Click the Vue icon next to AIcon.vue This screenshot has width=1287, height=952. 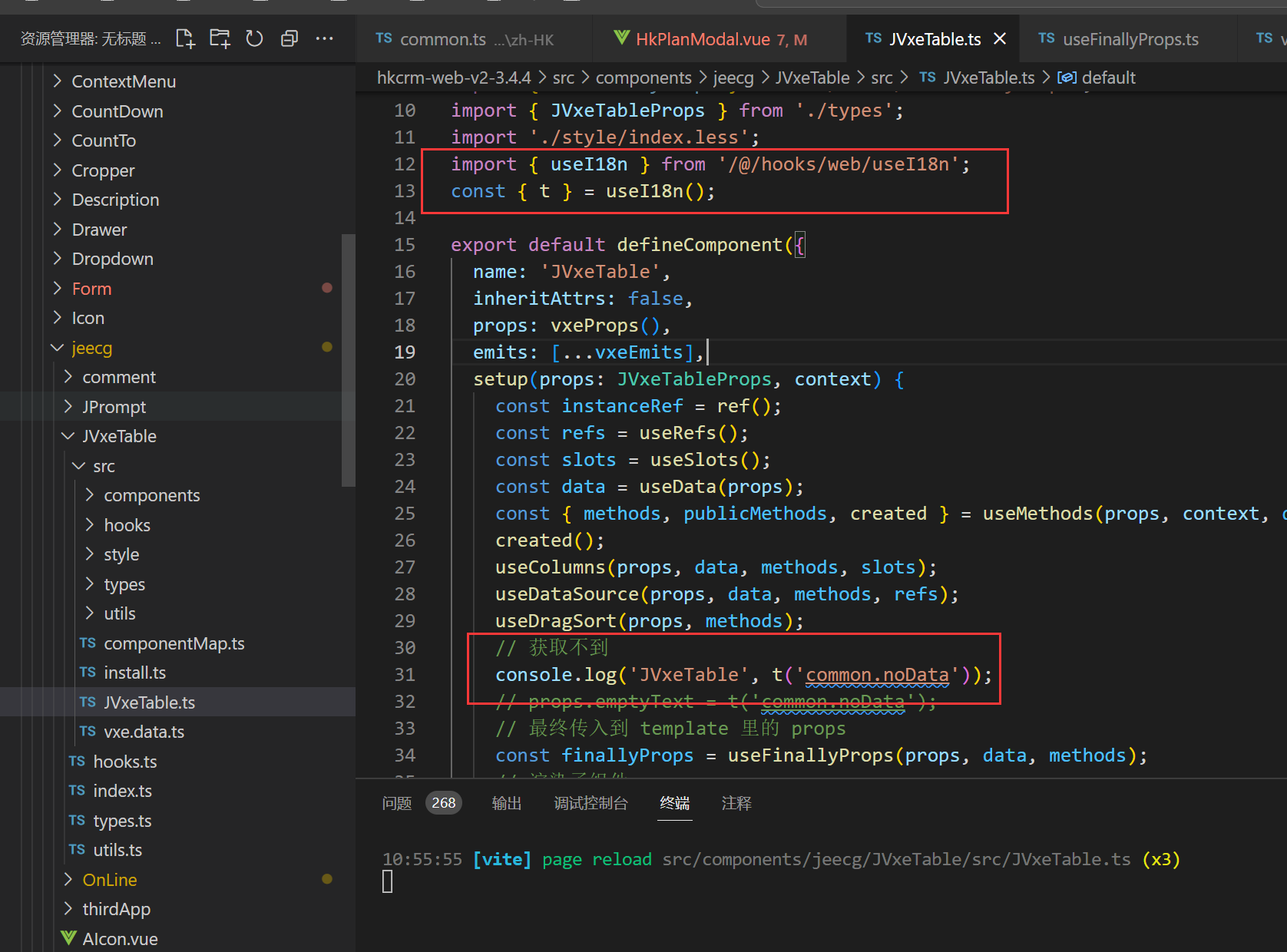pos(68,937)
